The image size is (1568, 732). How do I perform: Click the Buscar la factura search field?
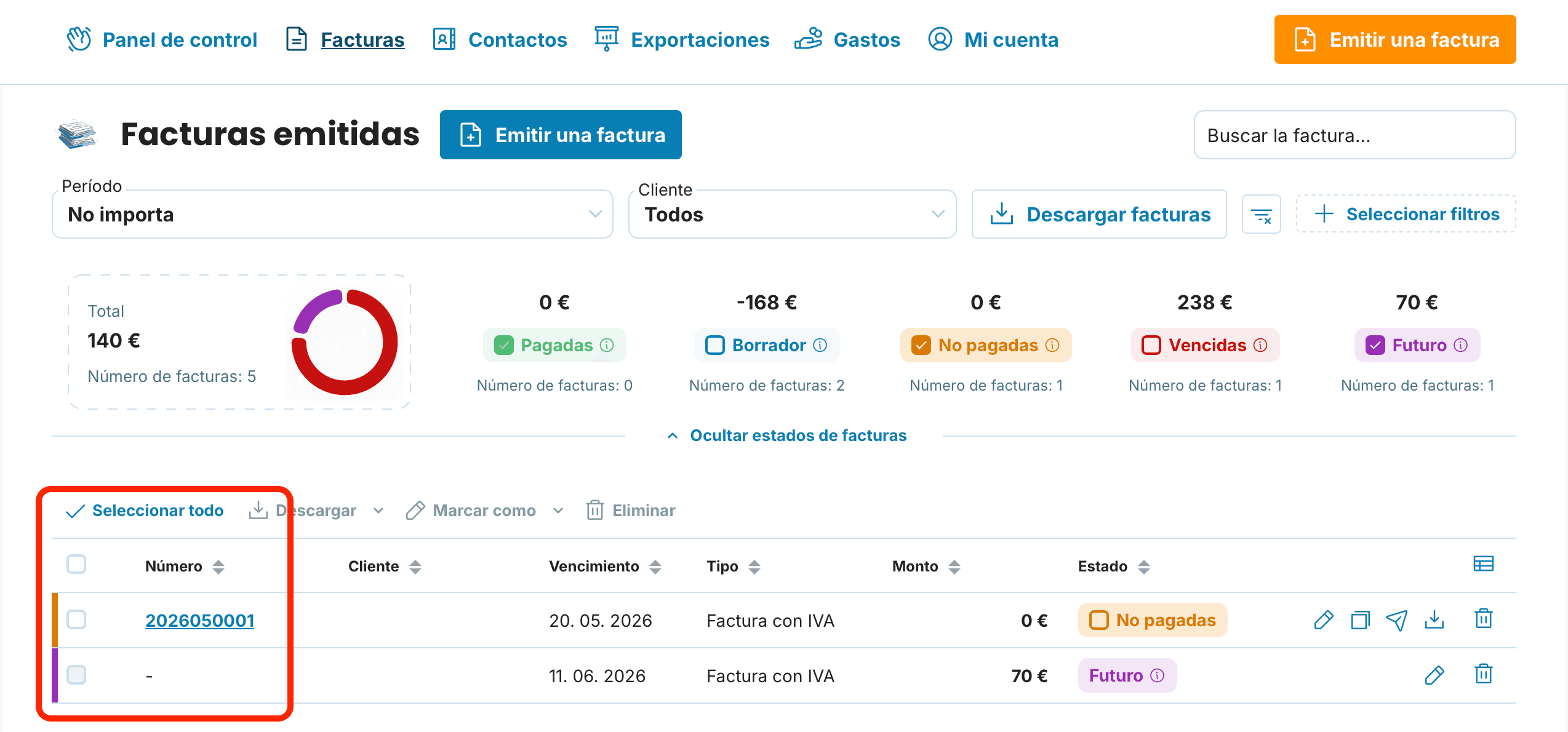[x=1354, y=135]
